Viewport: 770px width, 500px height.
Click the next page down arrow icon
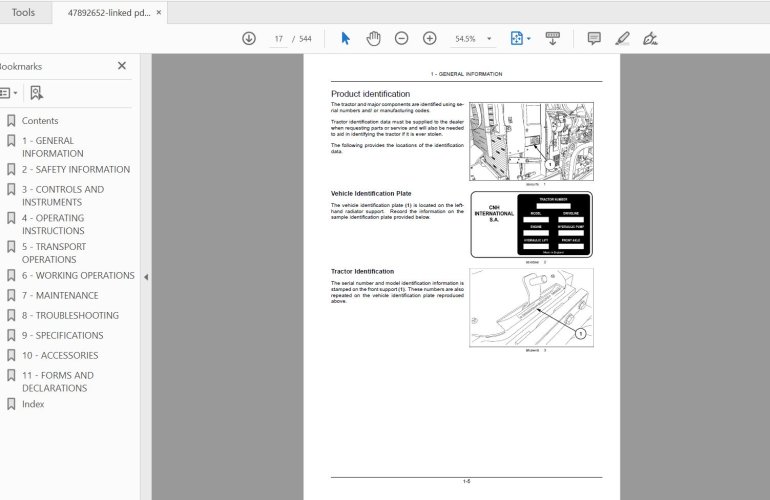point(249,38)
